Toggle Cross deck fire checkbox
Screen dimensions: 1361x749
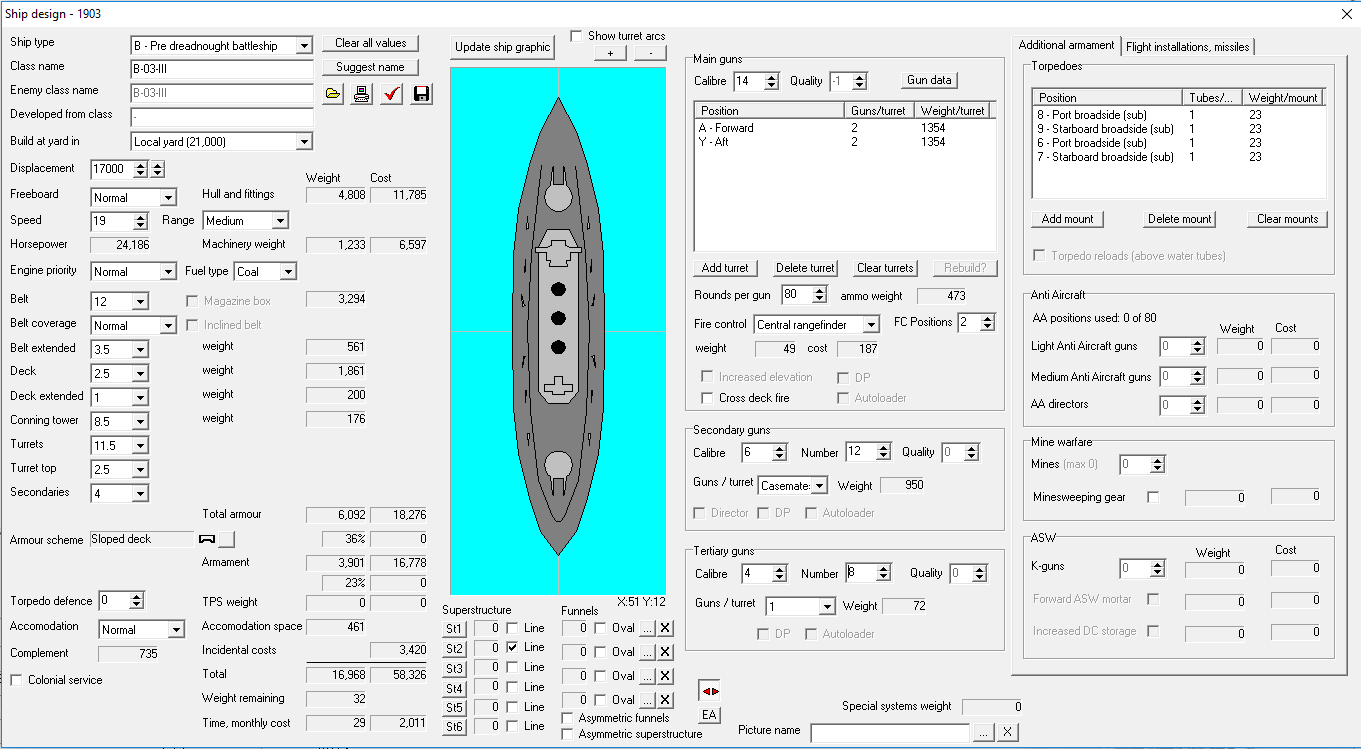pos(708,398)
